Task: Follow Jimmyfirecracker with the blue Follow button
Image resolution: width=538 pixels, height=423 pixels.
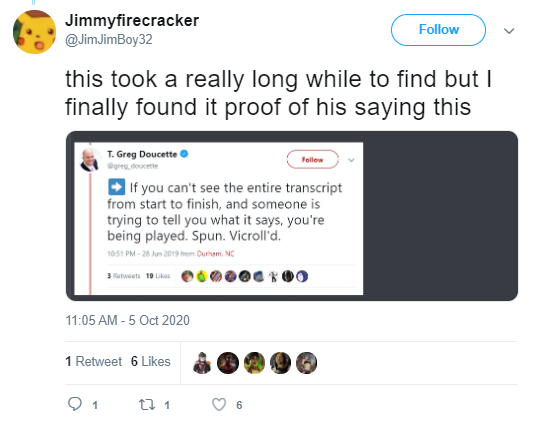Action: [438, 30]
